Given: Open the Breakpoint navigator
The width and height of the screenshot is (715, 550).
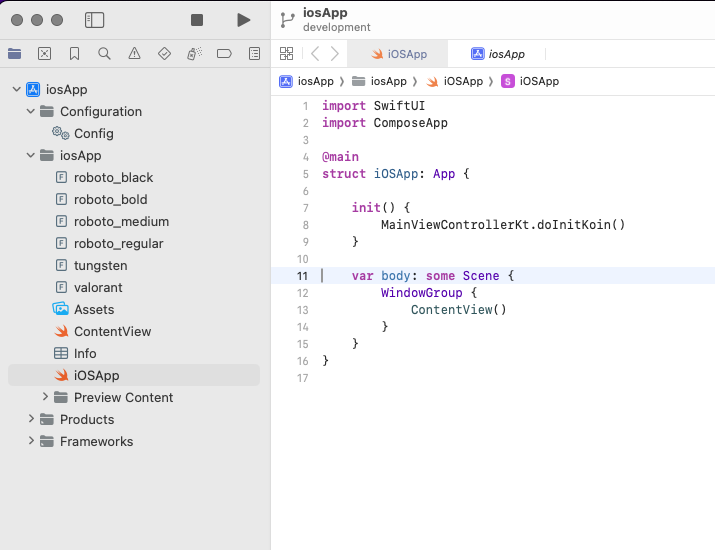Looking at the screenshot, I should pyautogui.click(x=224, y=54).
